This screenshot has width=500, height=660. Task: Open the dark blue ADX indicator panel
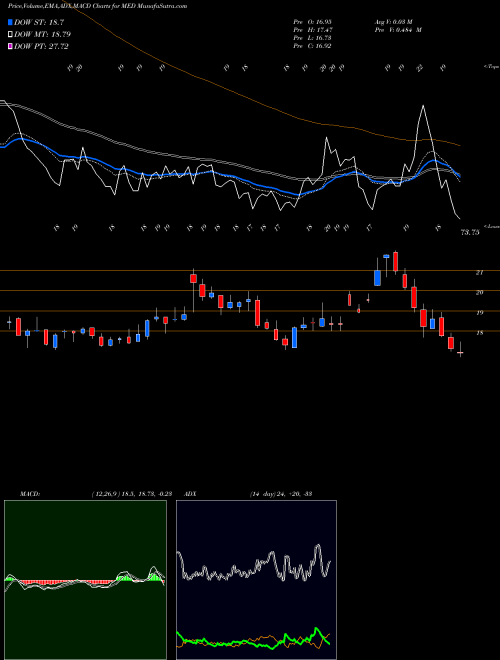point(256,580)
